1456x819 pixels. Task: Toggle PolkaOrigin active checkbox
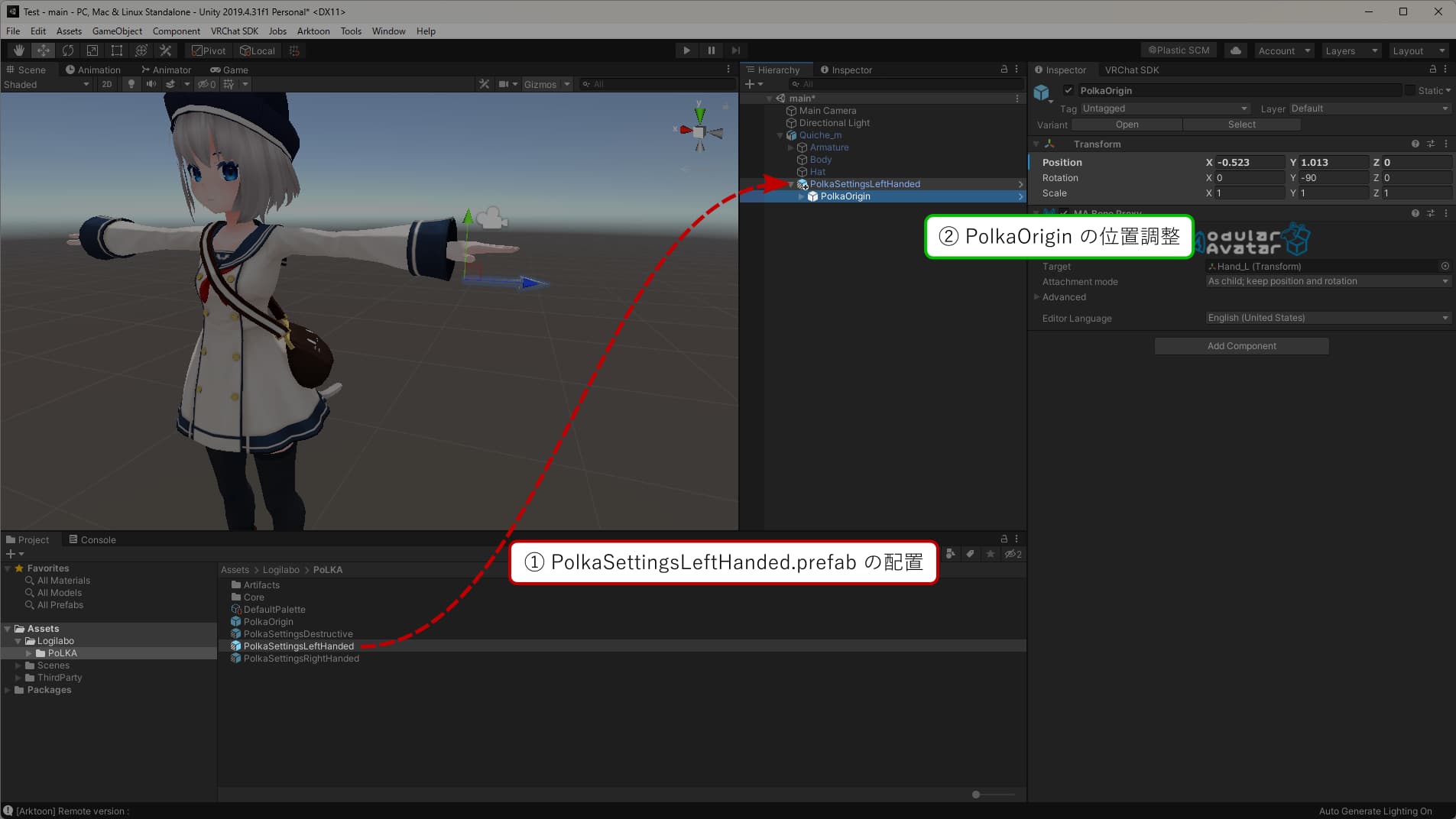(x=1068, y=90)
